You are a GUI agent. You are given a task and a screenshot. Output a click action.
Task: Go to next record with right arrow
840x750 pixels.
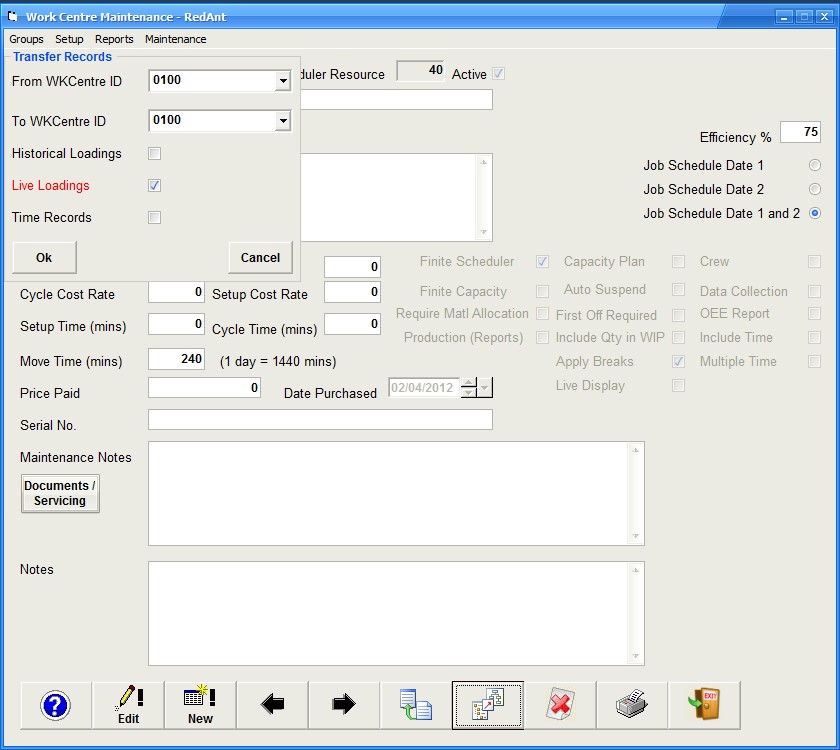click(344, 705)
